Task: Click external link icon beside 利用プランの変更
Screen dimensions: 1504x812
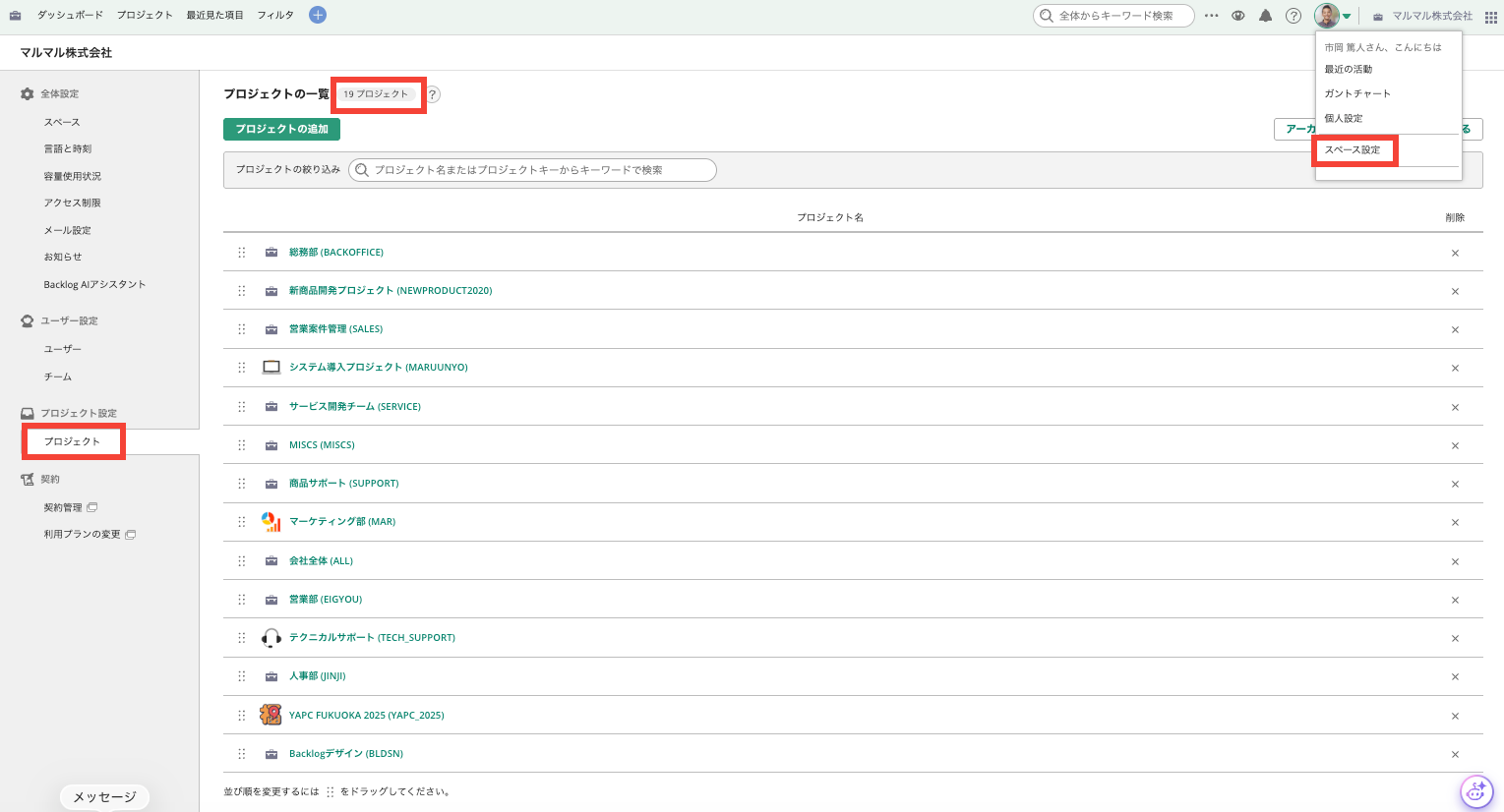Action: [x=131, y=535]
